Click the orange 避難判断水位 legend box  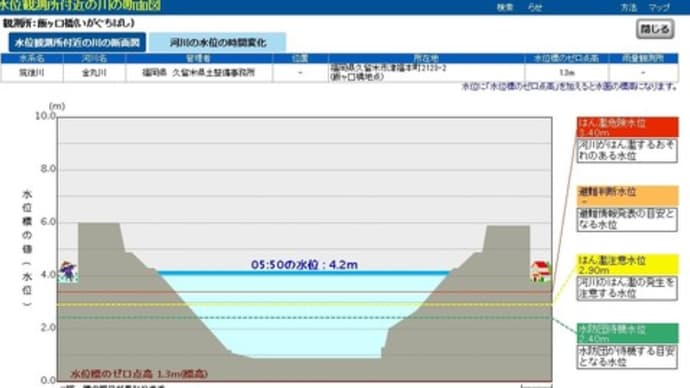tap(627, 196)
